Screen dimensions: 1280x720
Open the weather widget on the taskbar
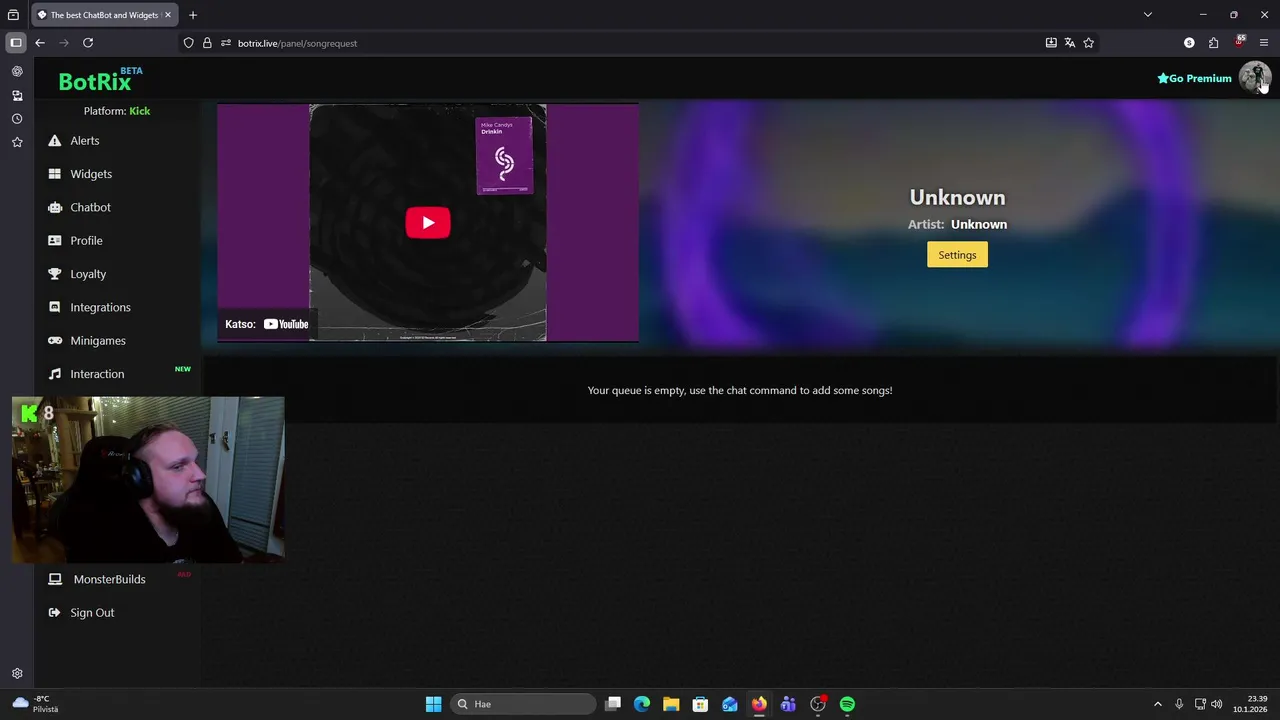coord(36,704)
